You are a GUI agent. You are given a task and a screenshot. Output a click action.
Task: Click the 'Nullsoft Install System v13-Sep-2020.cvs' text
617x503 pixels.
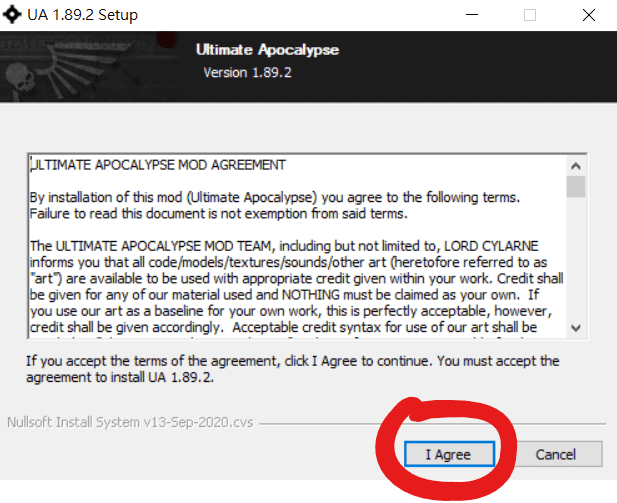130,422
